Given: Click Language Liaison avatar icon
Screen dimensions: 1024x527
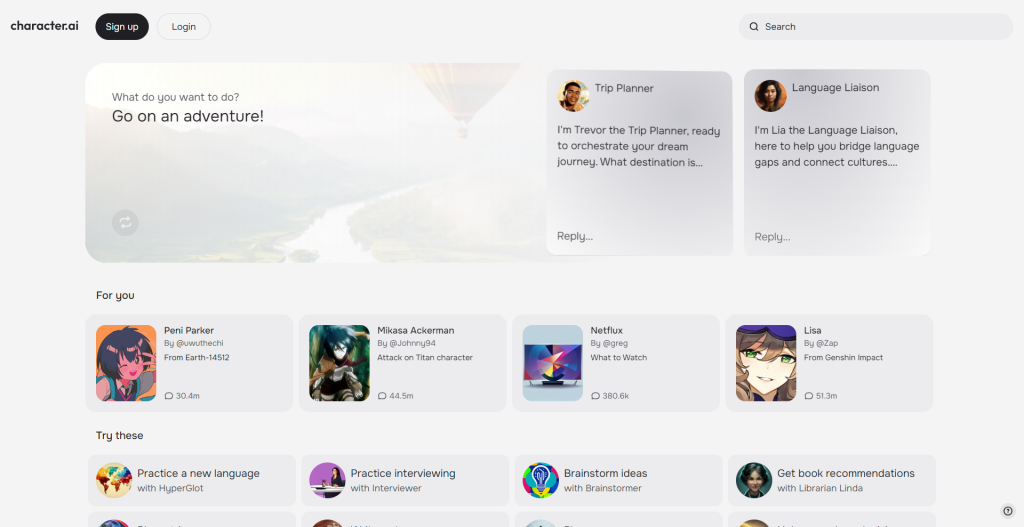Looking at the screenshot, I should pos(770,96).
